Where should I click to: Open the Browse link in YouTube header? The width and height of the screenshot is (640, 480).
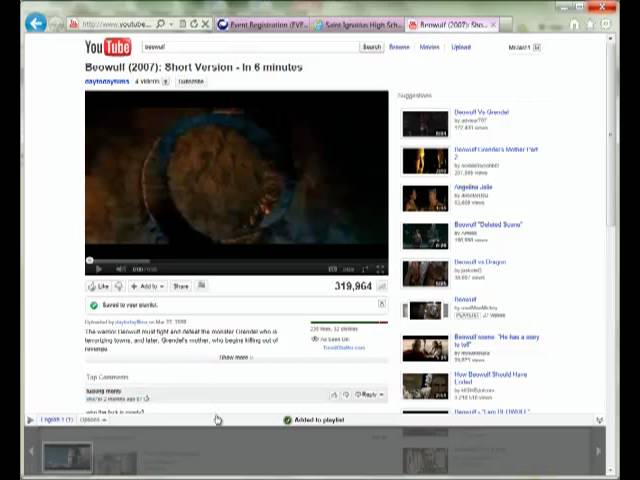click(x=399, y=47)
